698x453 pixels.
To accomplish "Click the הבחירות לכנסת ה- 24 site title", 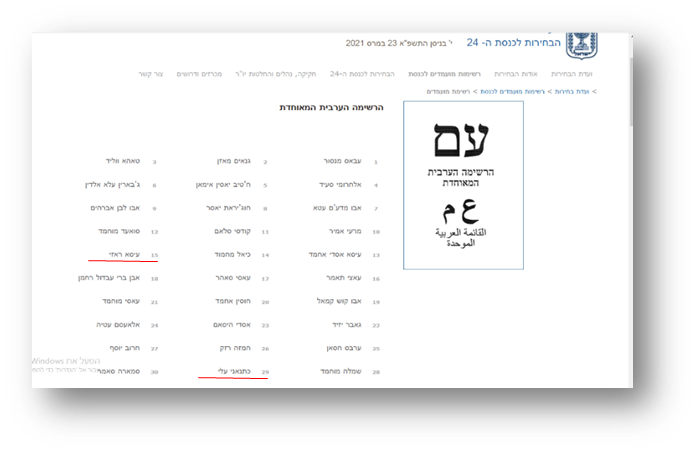I will click(x=513, y=43).
